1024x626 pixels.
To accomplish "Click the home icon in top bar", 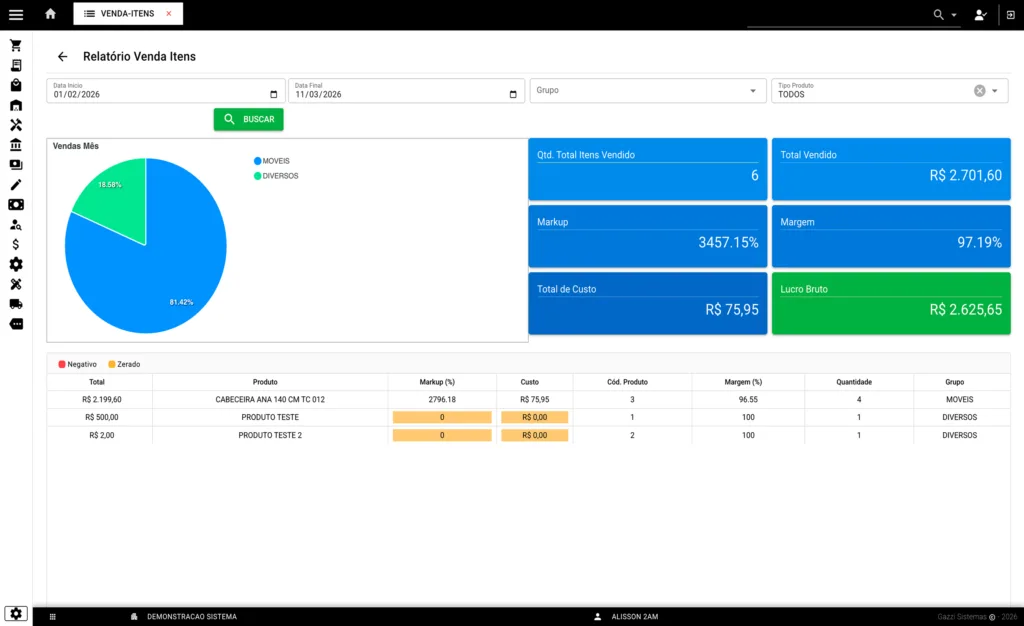I will (x=50, y=14).
